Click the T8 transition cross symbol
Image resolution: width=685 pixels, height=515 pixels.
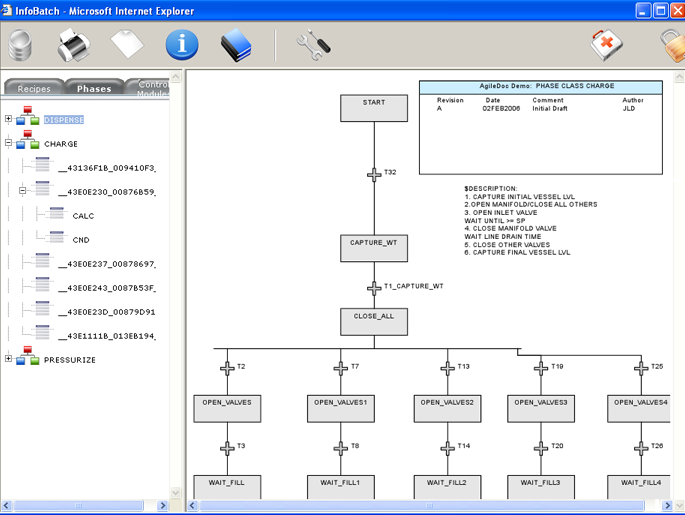341,448
